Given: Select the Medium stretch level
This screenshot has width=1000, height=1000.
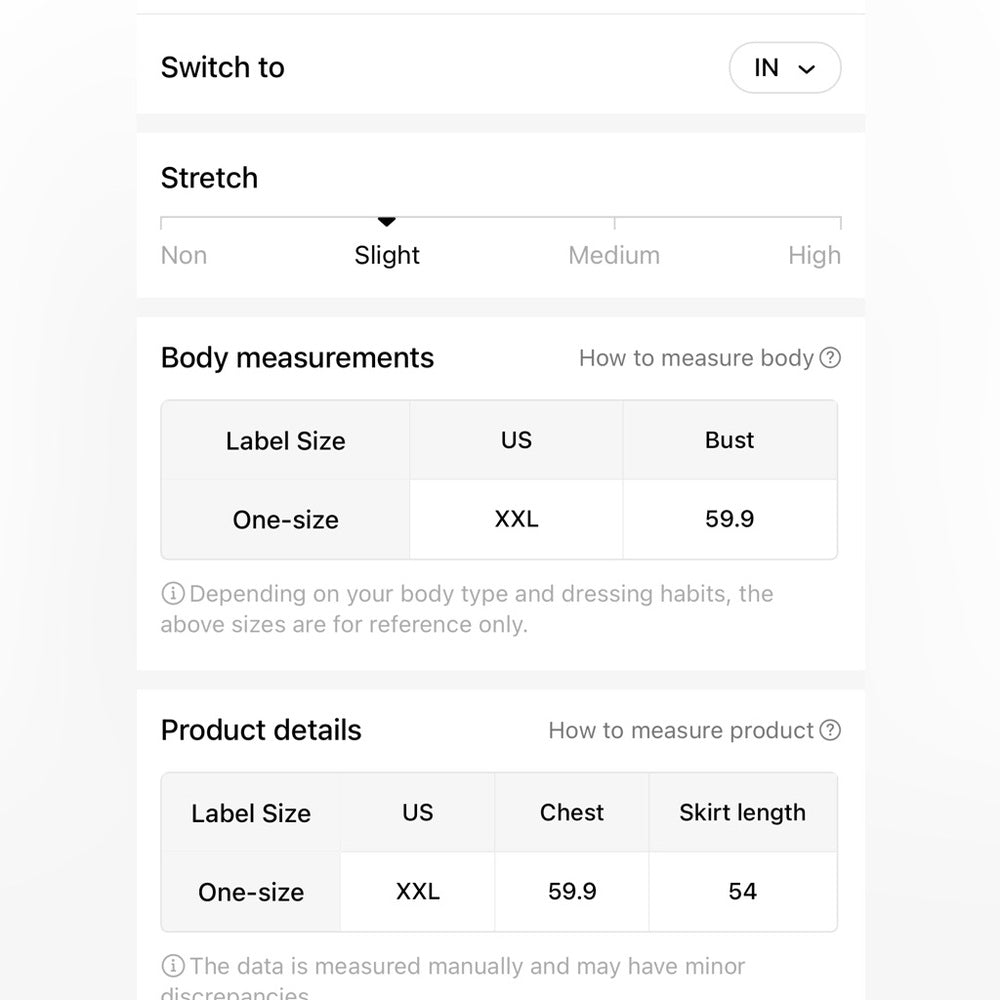Looking at the screenshot, I should [x=614, y=255].
